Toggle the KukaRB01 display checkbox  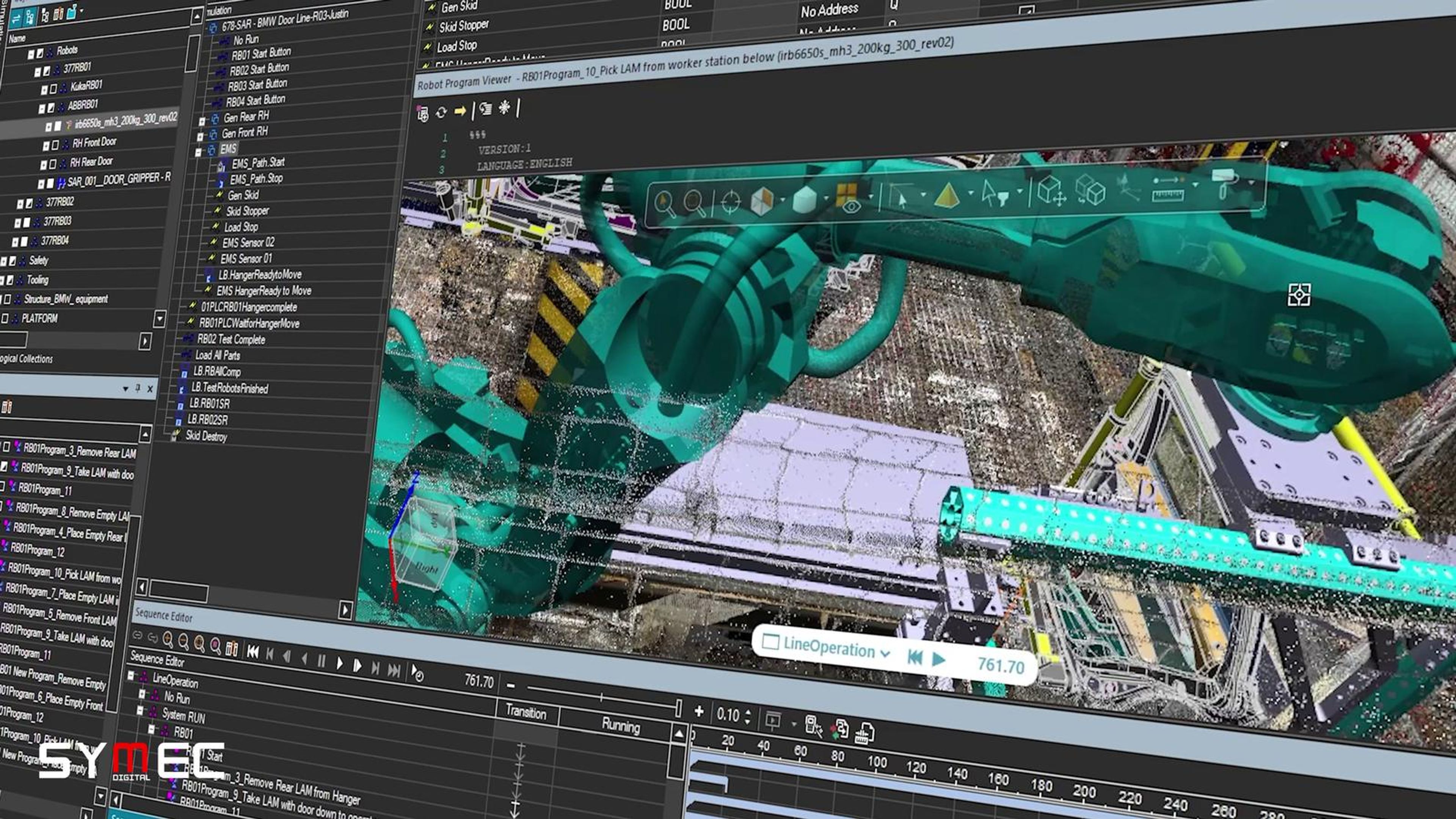(x=53, y=89)
